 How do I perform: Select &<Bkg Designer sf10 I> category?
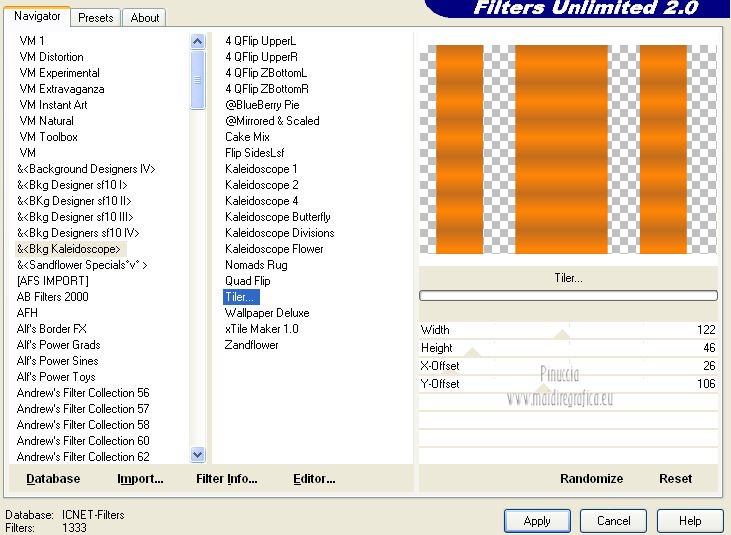(x=72, y=185)
